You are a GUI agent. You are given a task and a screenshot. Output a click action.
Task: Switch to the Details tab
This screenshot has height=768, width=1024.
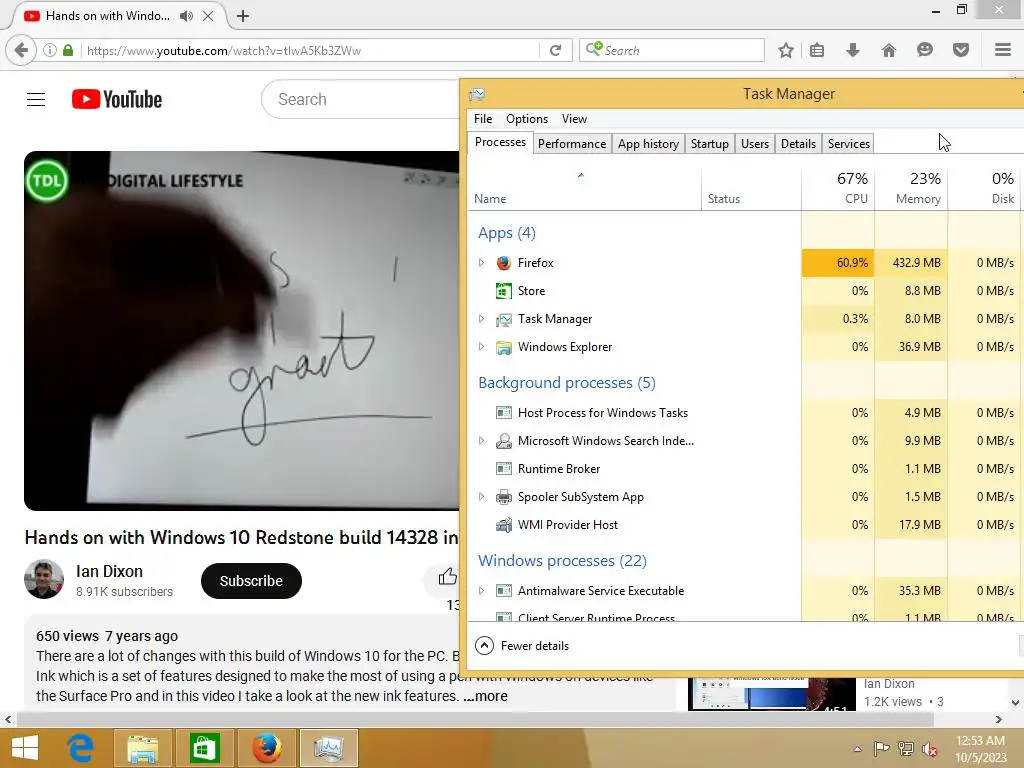pos(799,144)
